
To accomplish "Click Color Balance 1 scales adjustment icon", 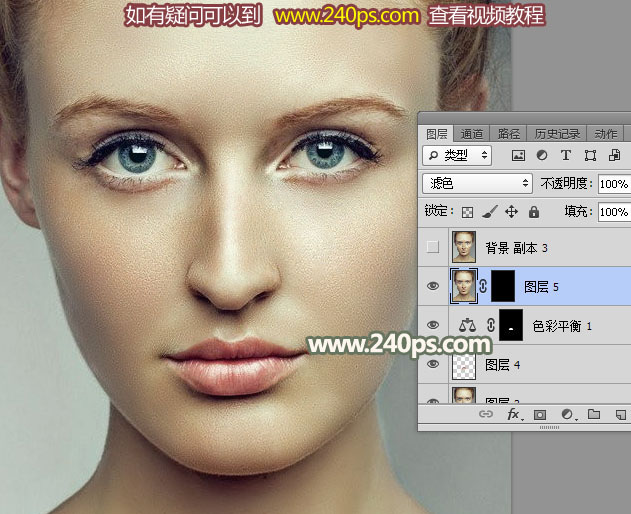I will click(468, 325).
